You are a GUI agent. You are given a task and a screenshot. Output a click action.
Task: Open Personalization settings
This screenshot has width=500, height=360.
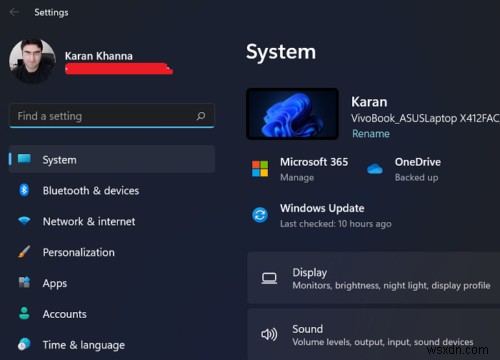click(112, 252)
